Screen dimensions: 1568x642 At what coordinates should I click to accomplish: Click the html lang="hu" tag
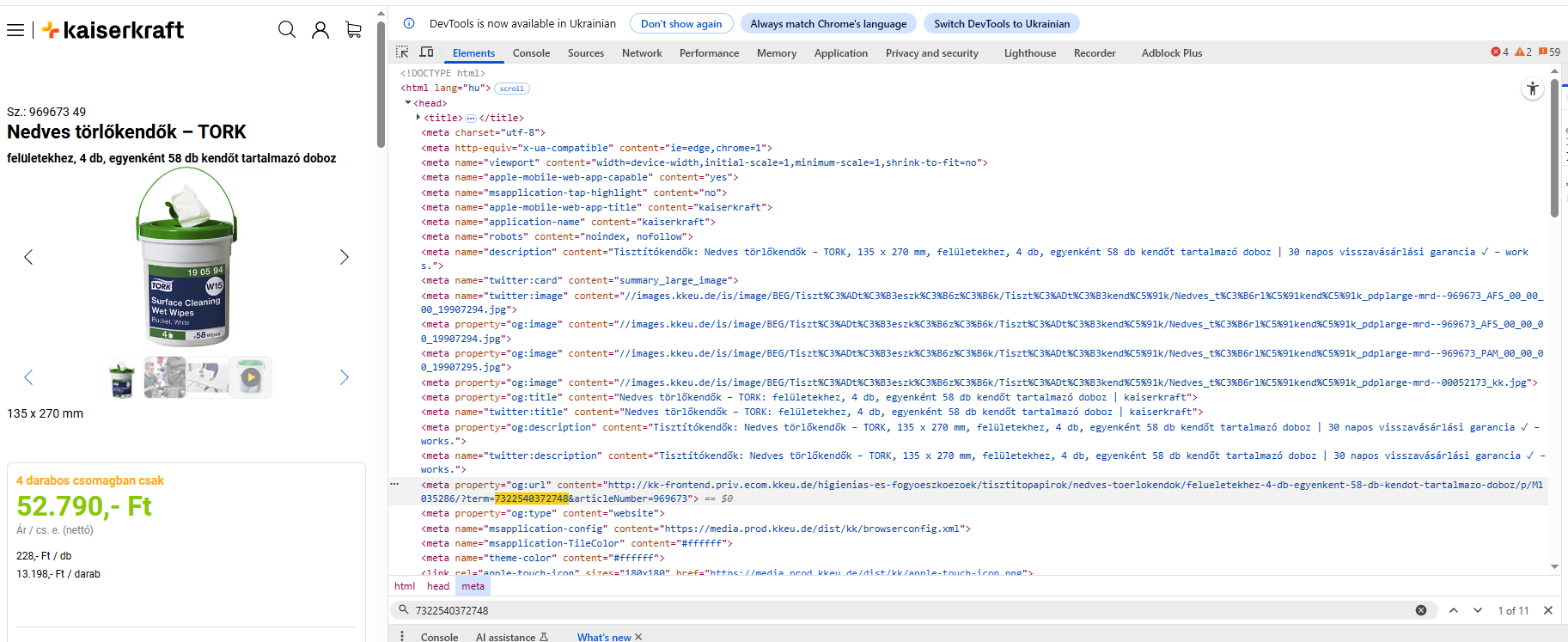click(446, 88)
